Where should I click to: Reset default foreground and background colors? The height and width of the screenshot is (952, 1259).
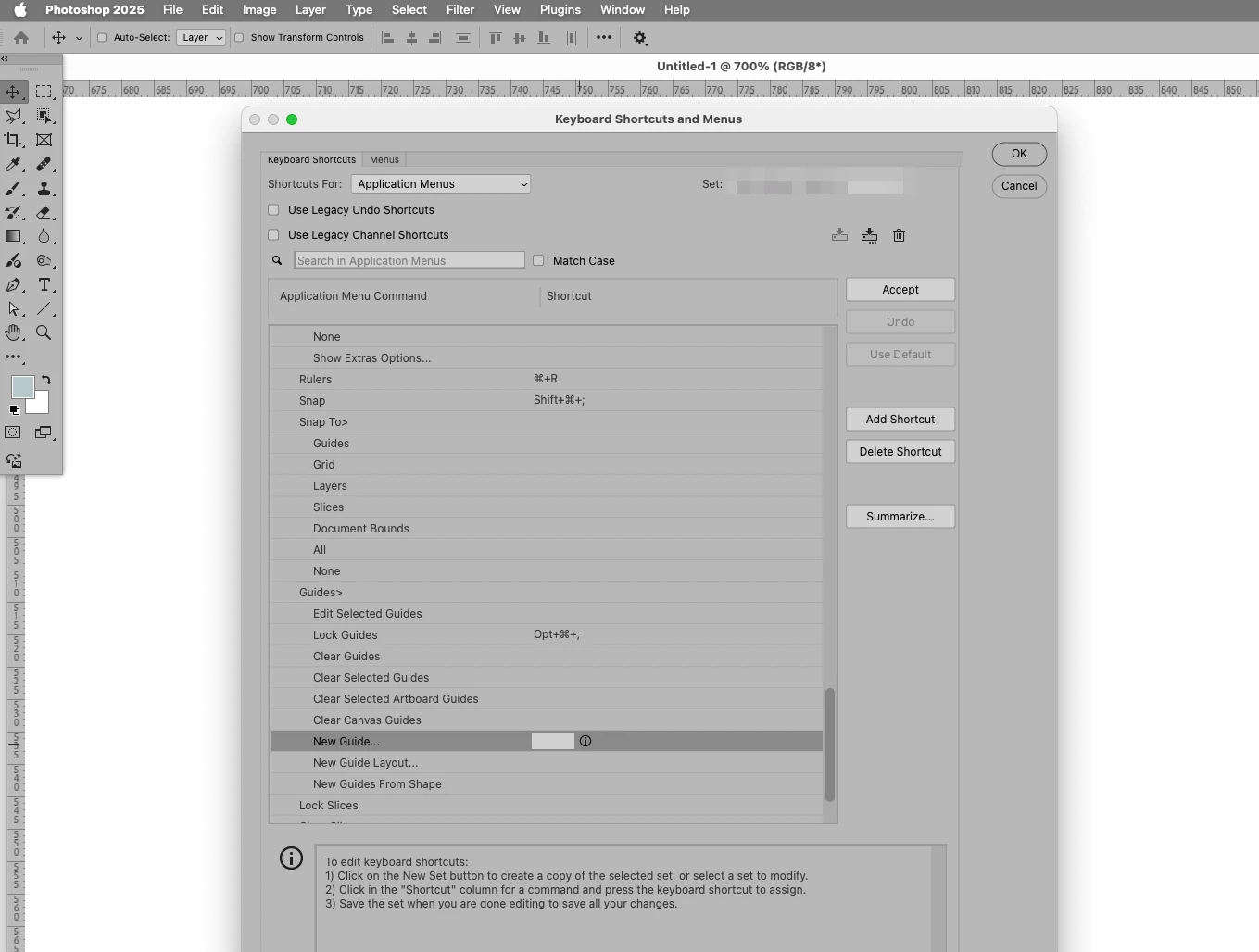click(x=14, y=409)
